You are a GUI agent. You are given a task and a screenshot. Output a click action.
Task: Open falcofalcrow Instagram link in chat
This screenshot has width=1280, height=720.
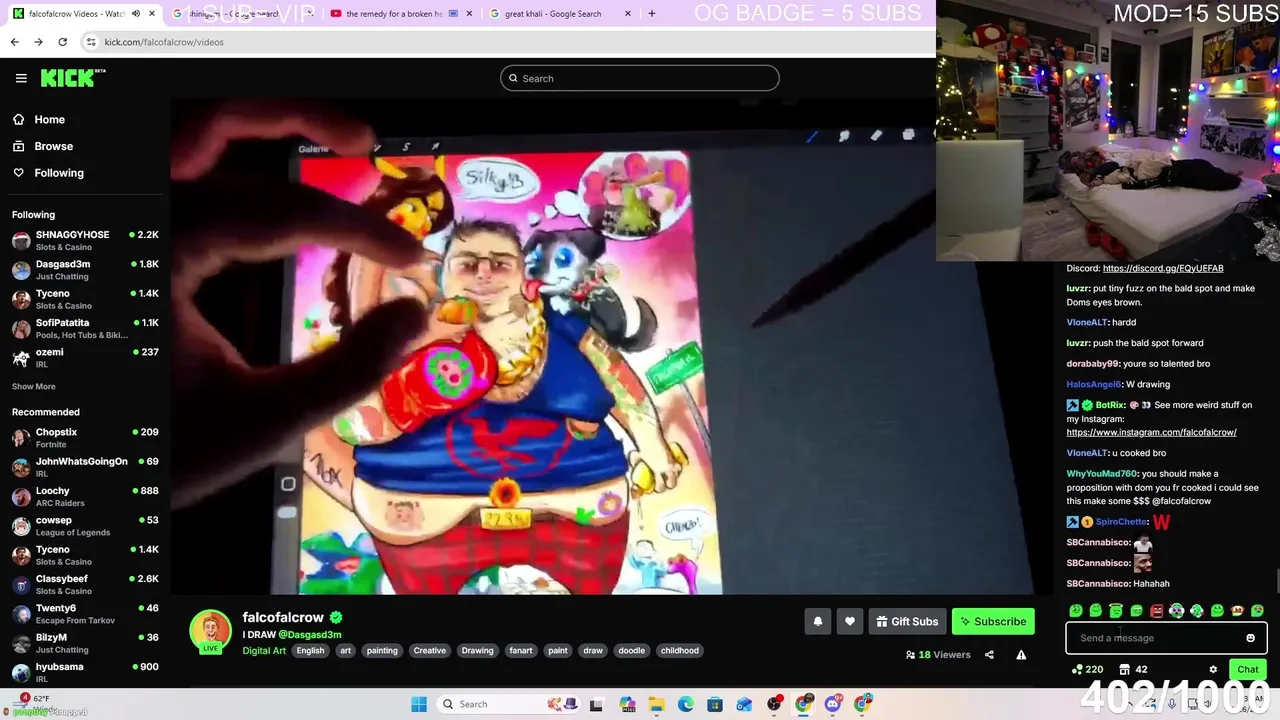pos(1151,432)
